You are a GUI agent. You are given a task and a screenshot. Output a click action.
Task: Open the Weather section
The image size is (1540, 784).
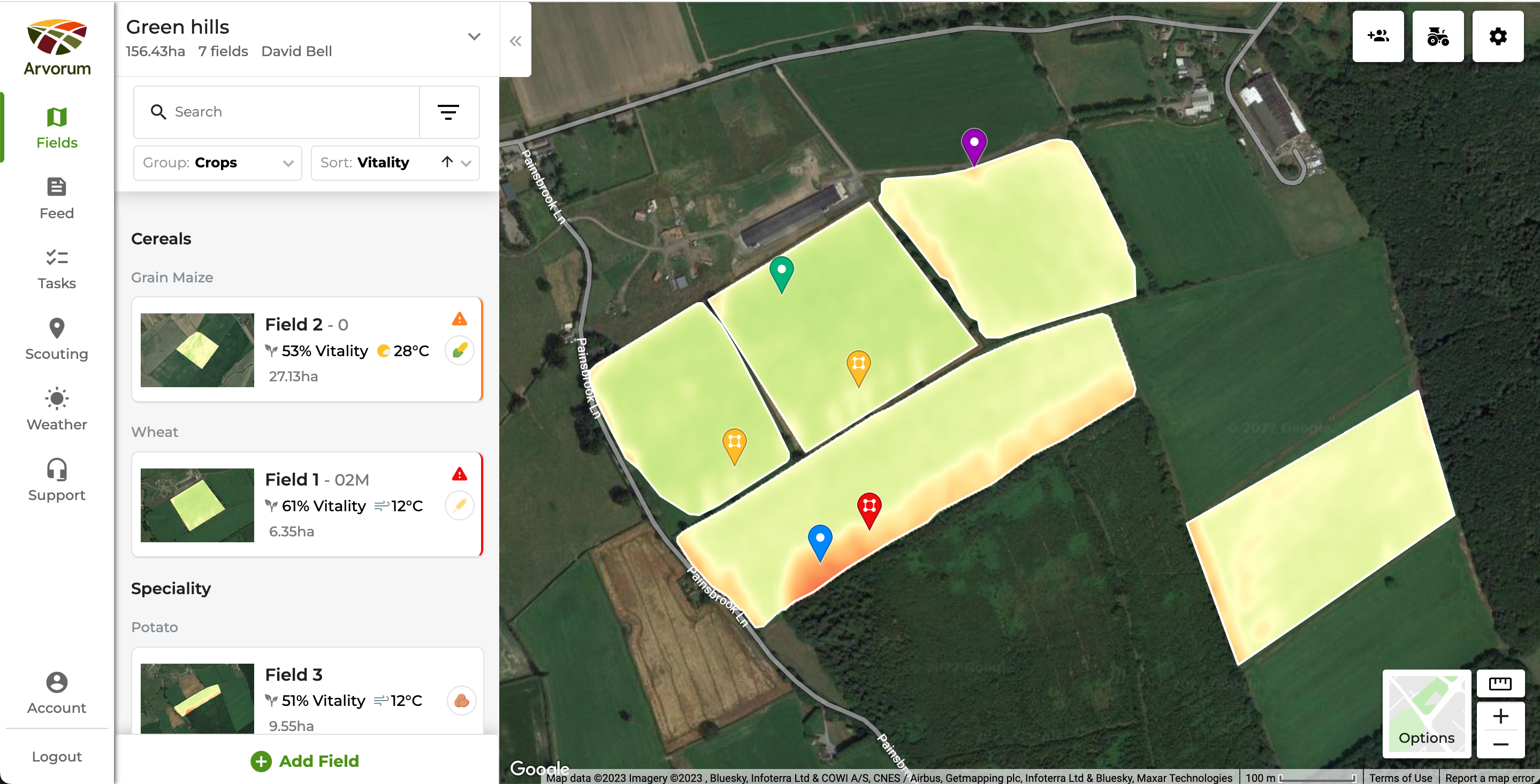pos(57,409)
